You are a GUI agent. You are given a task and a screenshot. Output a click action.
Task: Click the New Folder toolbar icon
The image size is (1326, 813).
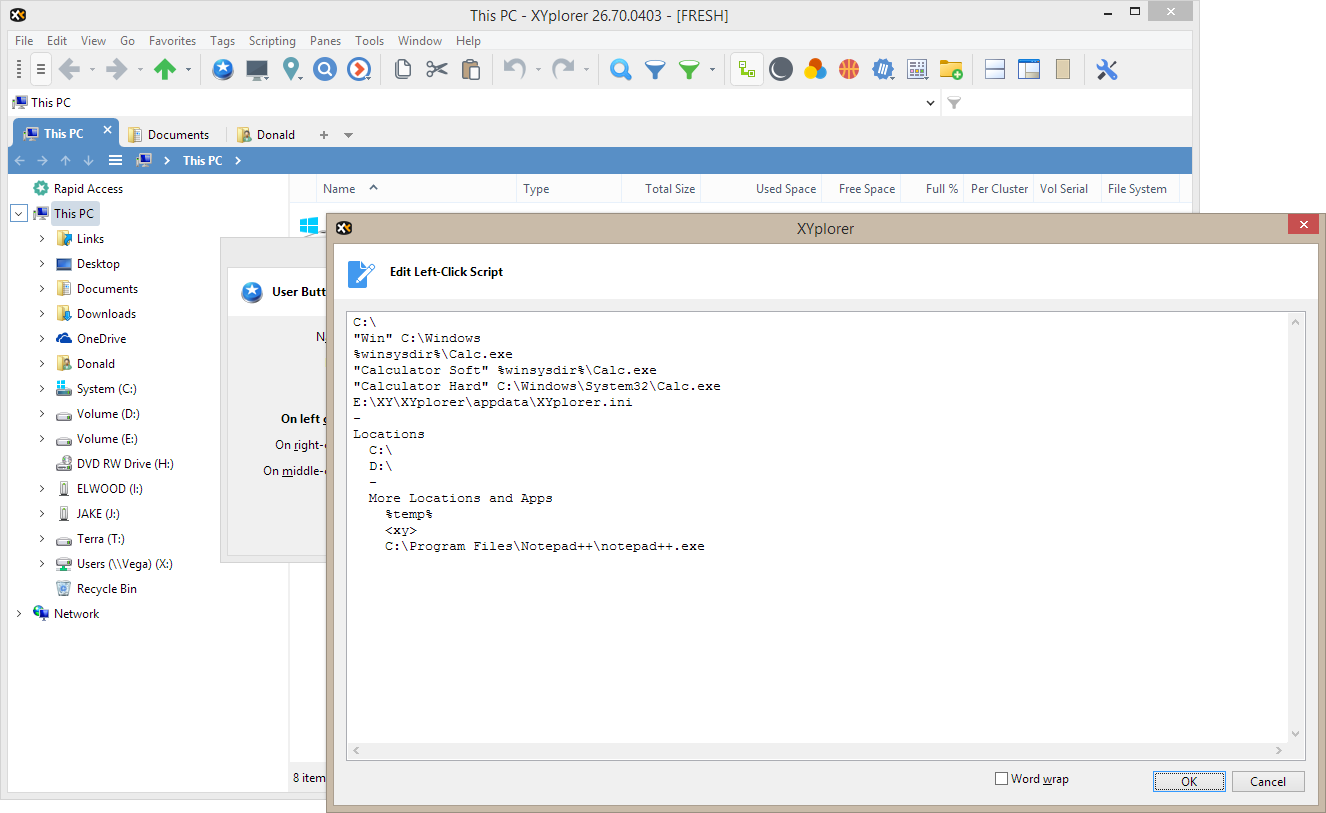coord(950,69)
